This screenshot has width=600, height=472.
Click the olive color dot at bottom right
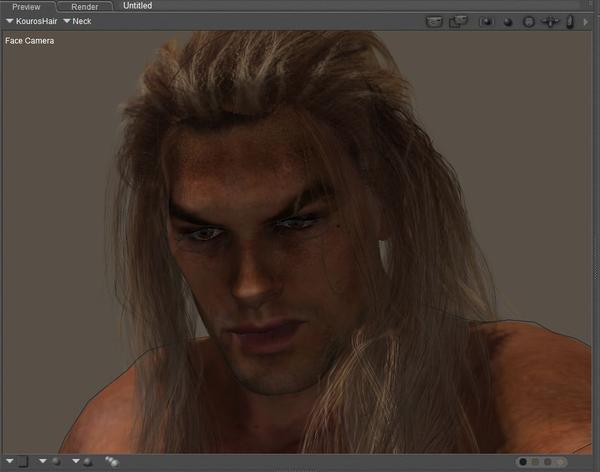[535, 462]
